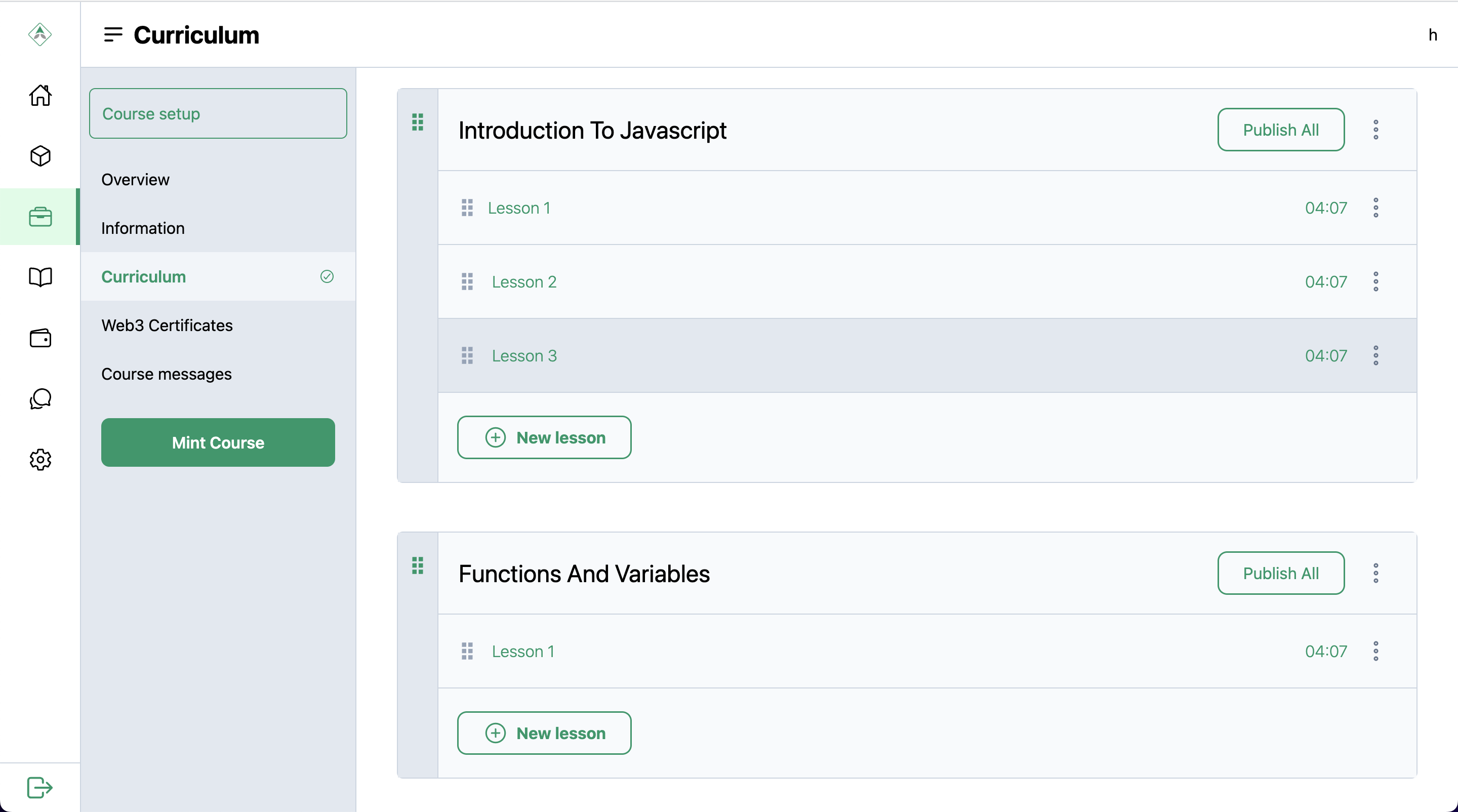Image resolution: width=1458 pixels, height=812 pixels.
Task: Click the hamburger icon beside Curriculum title
Action: [113, 34]
